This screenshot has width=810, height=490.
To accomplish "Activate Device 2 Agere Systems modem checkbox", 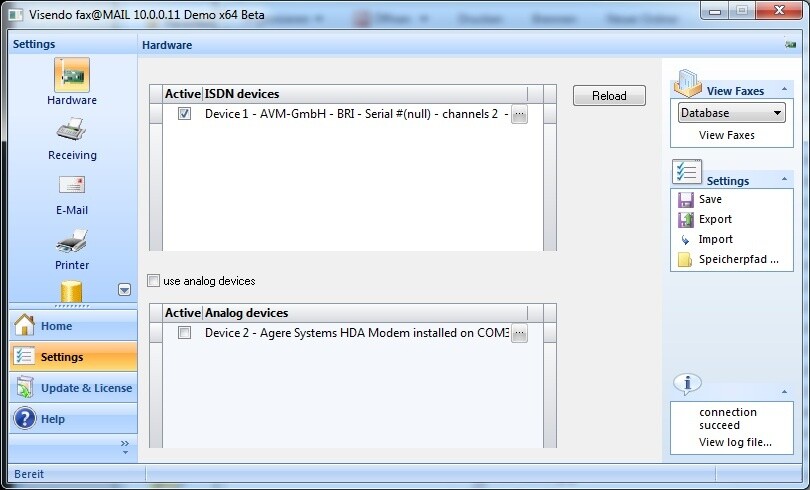I will point(184,333).
